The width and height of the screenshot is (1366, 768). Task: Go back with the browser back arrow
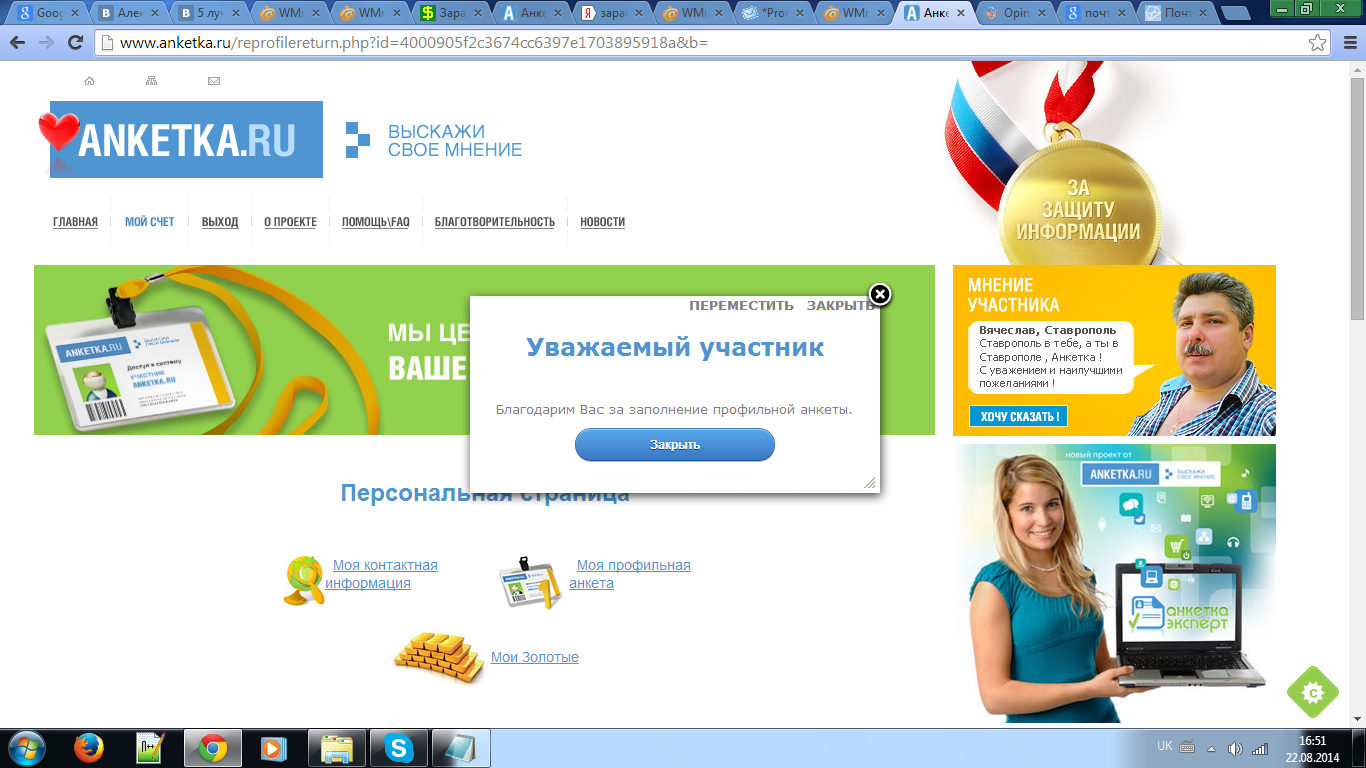(x=18, y=43)
